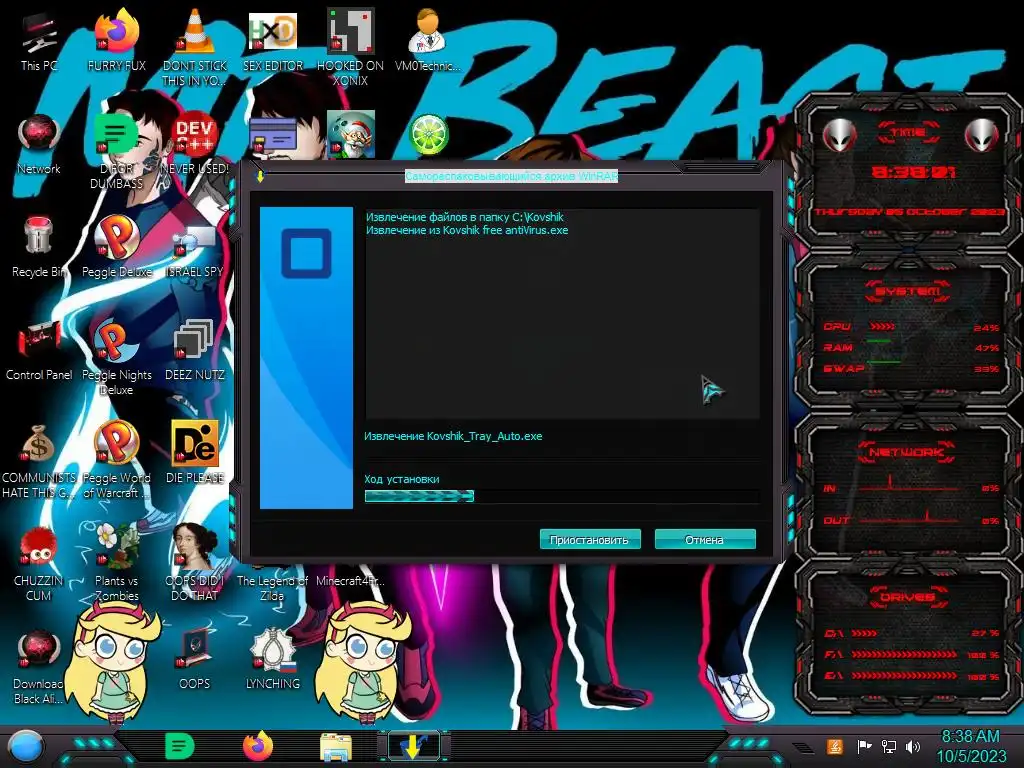Viewport: 1024px width, 768px height.
Task: Click the CPU usage row in SYSTEM widget
Action: click(x=911, y=327)
